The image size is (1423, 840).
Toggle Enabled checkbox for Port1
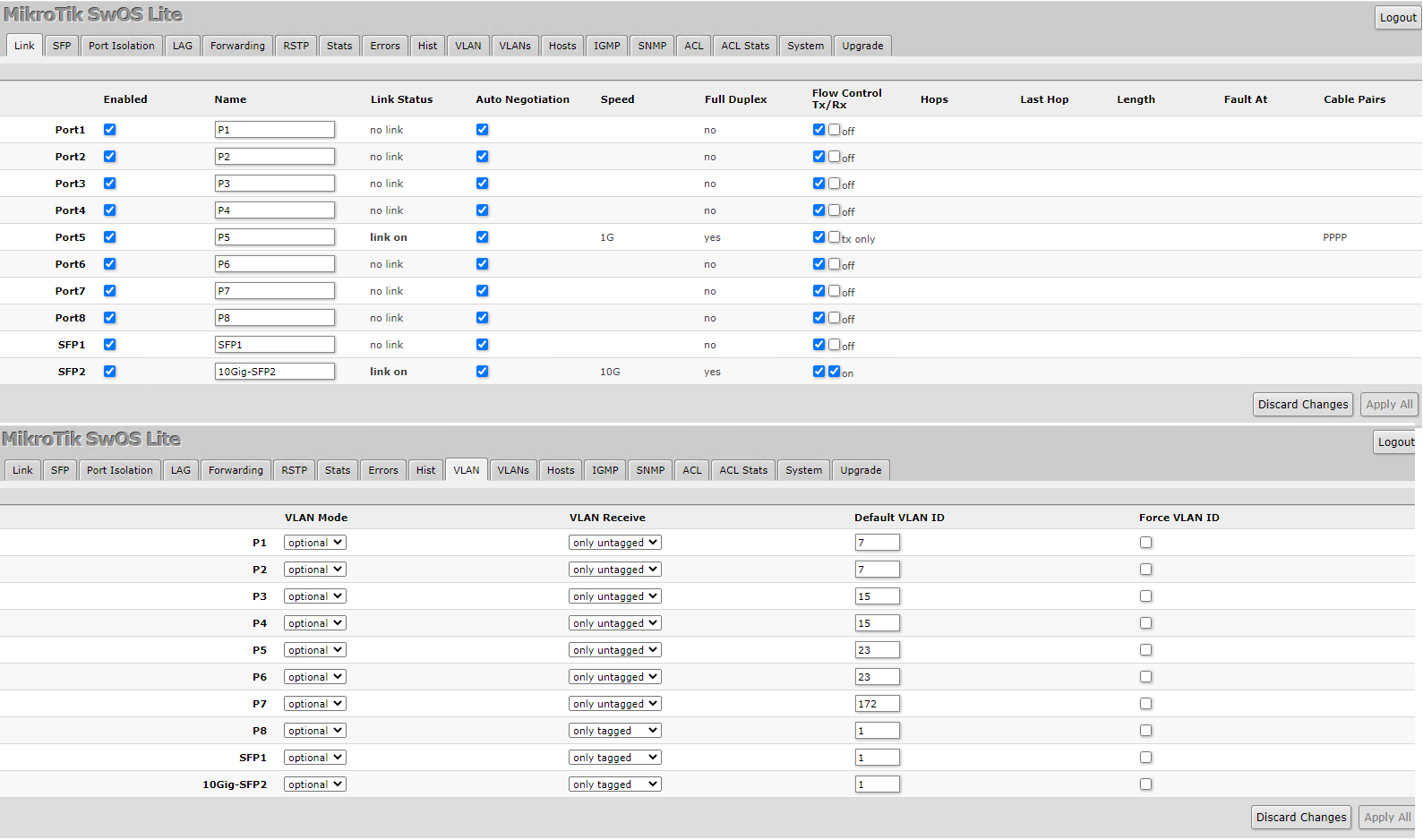[x=109, y=130]
